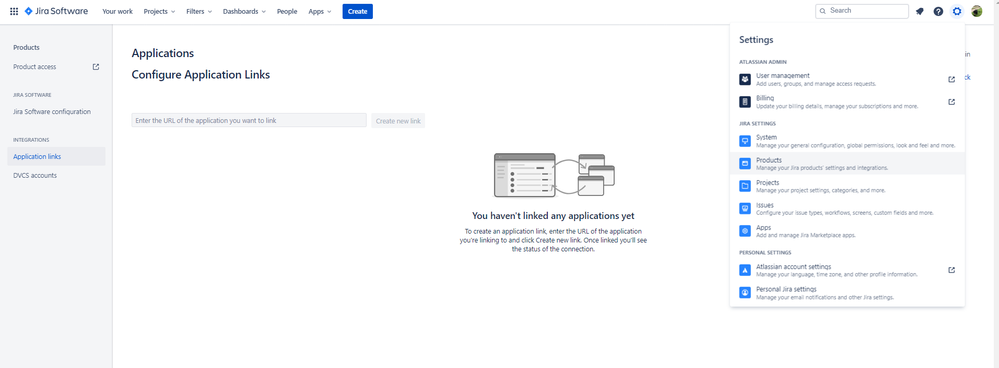Click the Atlassian account settings icon

745,270
